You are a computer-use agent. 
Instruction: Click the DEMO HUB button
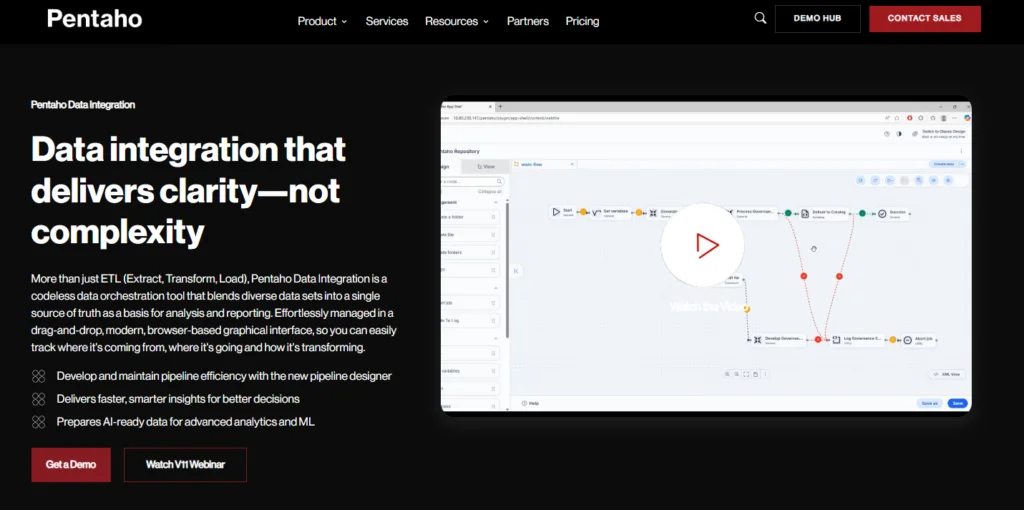pos(818,18)
